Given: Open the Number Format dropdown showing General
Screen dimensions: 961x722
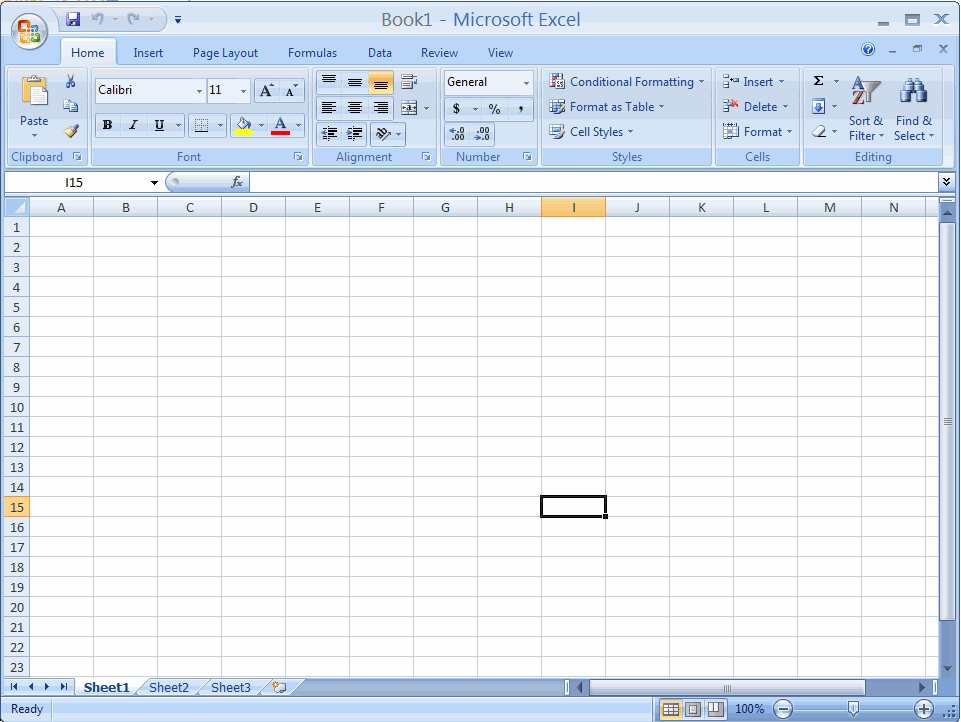Looking at the screenshot, I should click(x=487, y=82).
